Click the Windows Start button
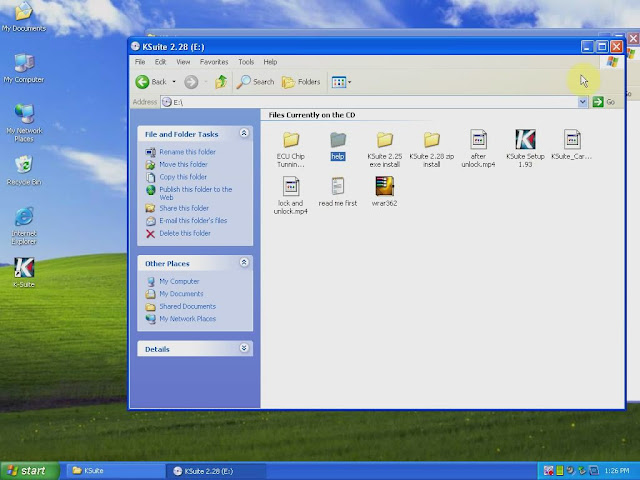Screen dimensions: 640x480 coord(27,470)
